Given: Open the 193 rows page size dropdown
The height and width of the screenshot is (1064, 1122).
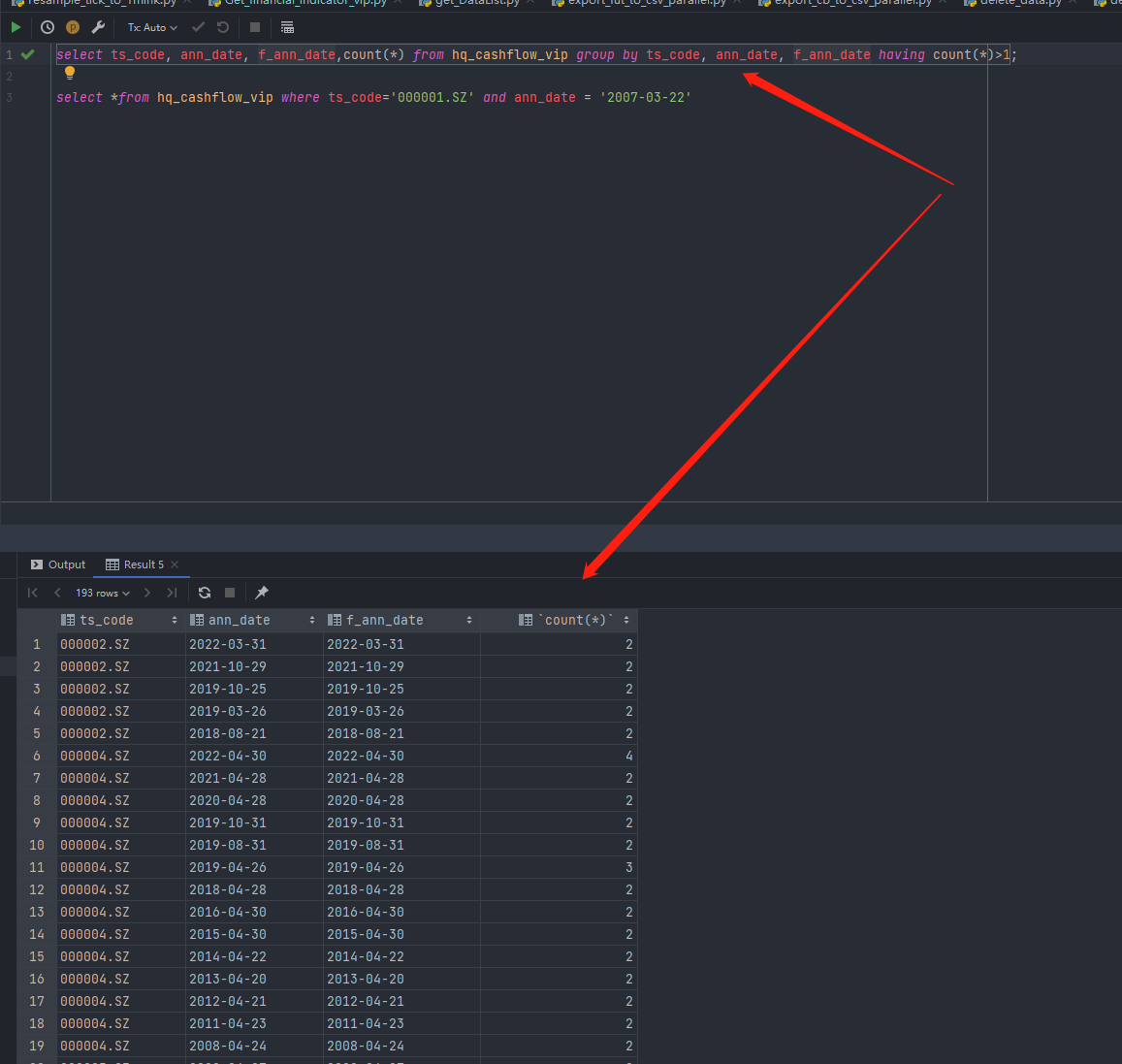Looking at the screenshot, I should pyautogui.click(x=102, y=593).
